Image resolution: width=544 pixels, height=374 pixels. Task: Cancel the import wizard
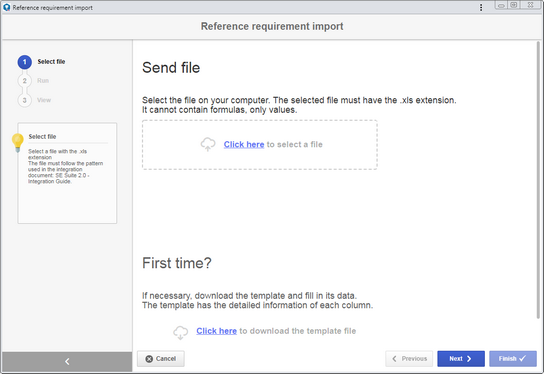coord(161,359)
